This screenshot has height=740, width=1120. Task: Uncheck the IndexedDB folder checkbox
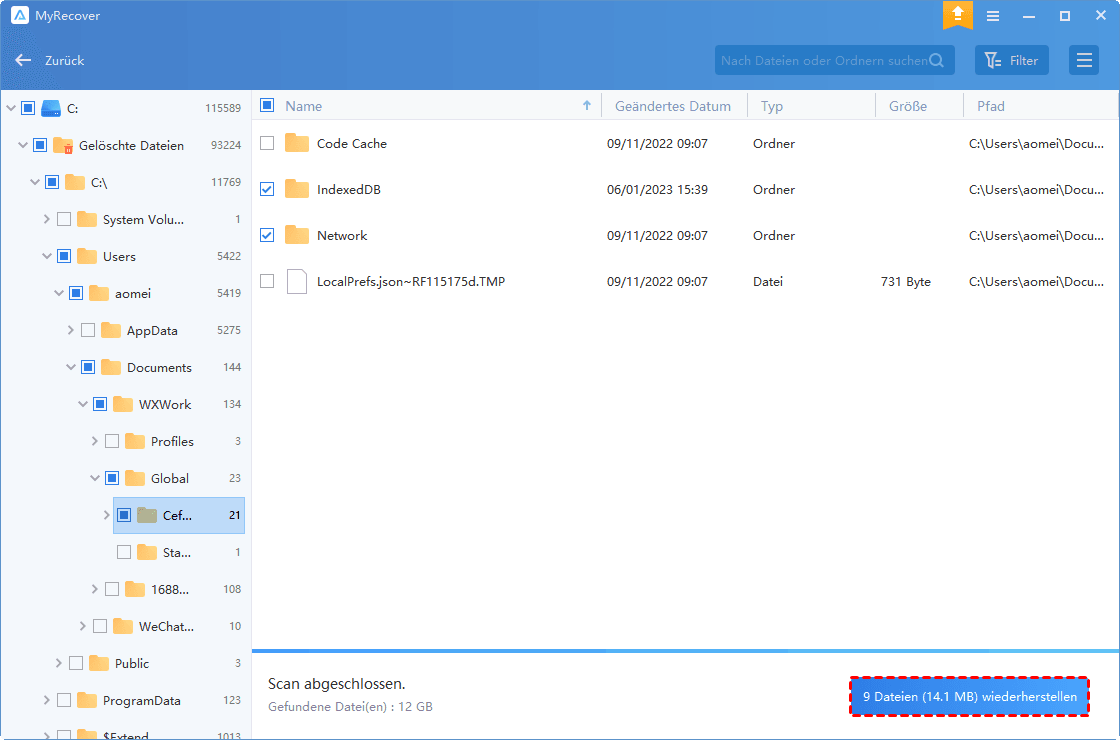267,189
